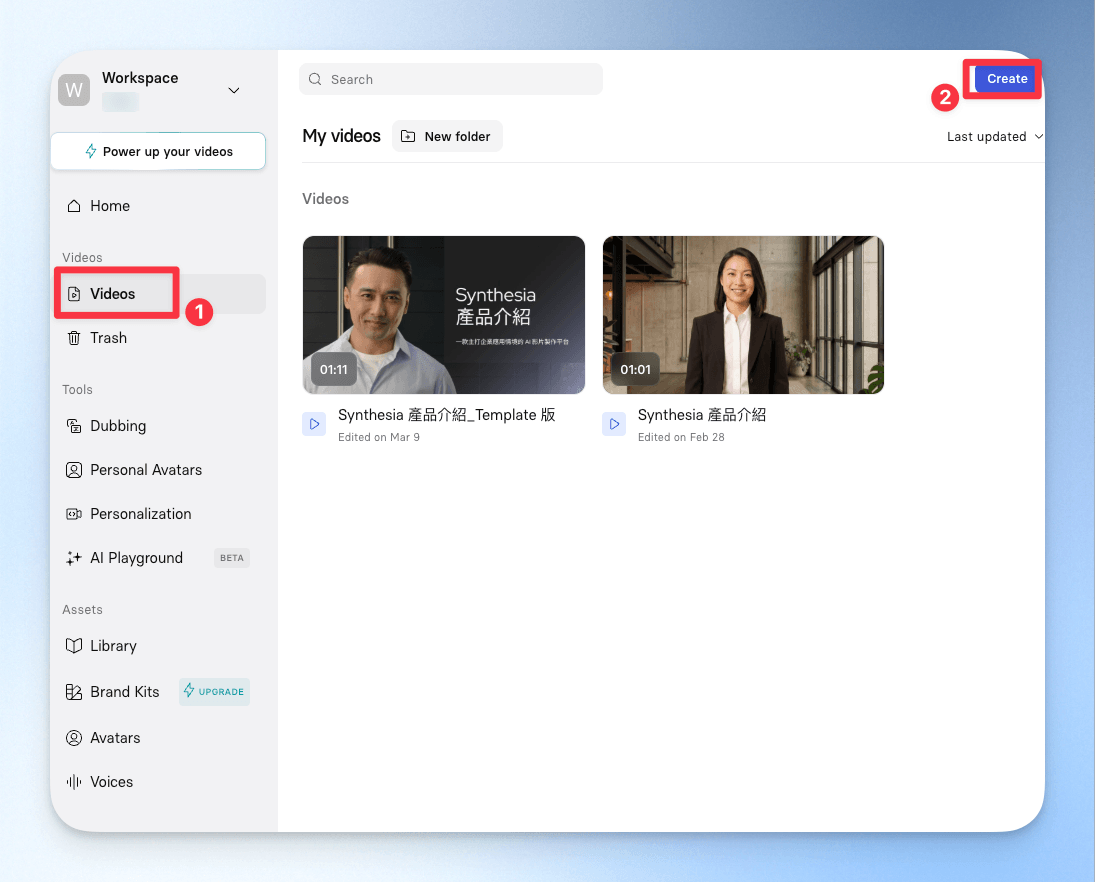Select the Personalization icon
Viewport: 1095px width, 882px height.
point(73,514)
